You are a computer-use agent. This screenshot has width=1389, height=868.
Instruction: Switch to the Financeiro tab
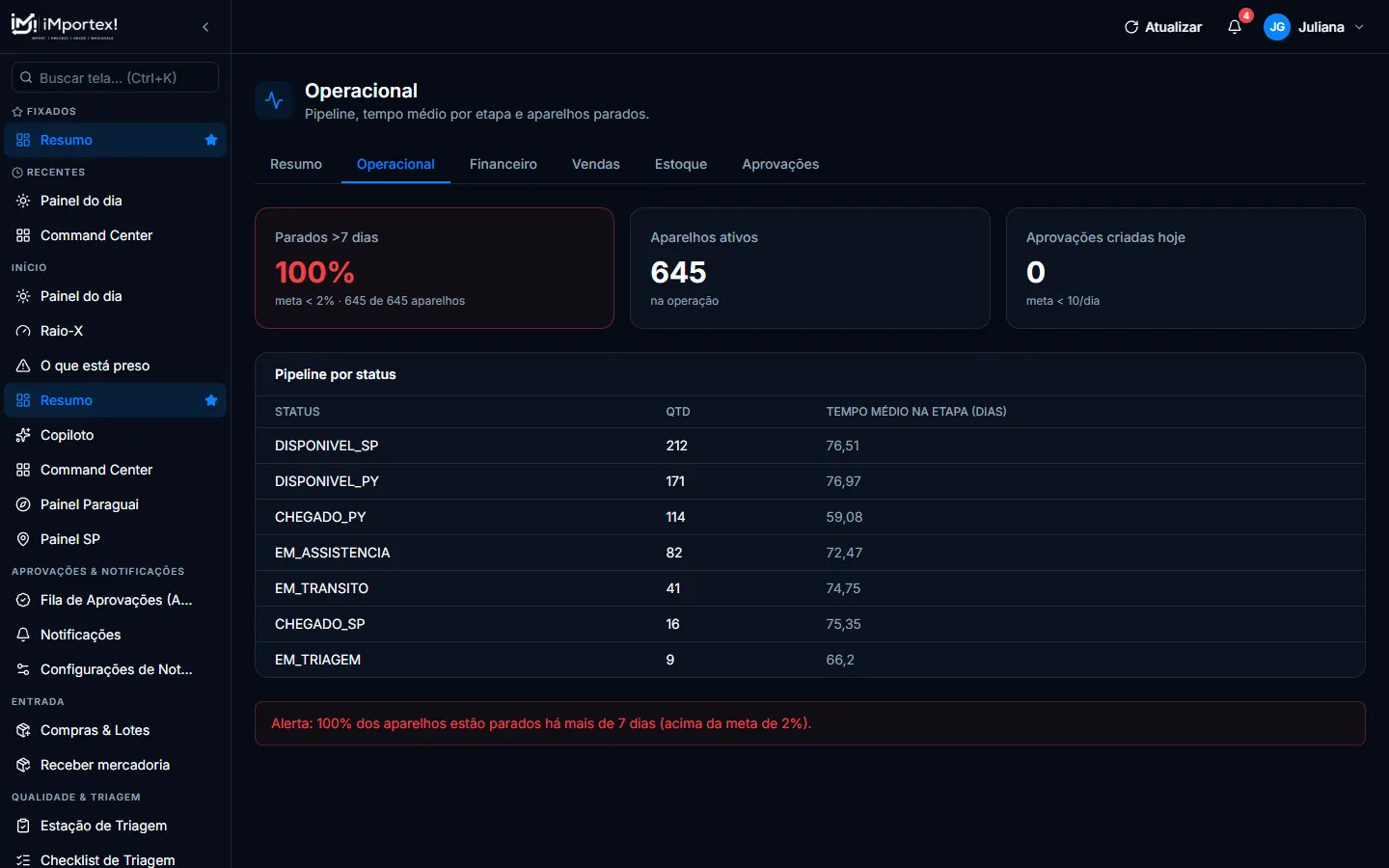click(x=504, y=164)
